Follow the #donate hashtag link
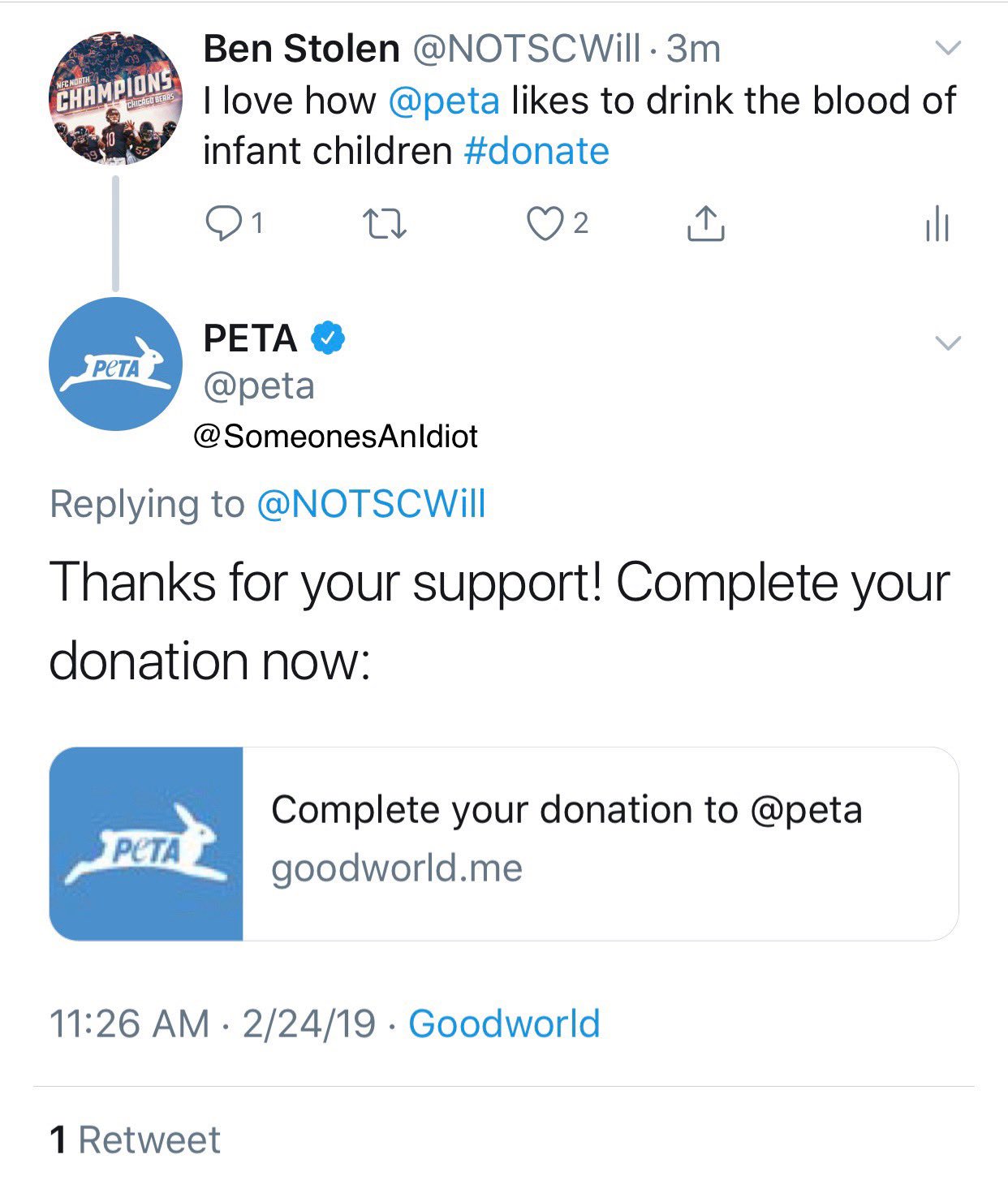Viewport: 1008px width, 1189px height. coord(536,151)
